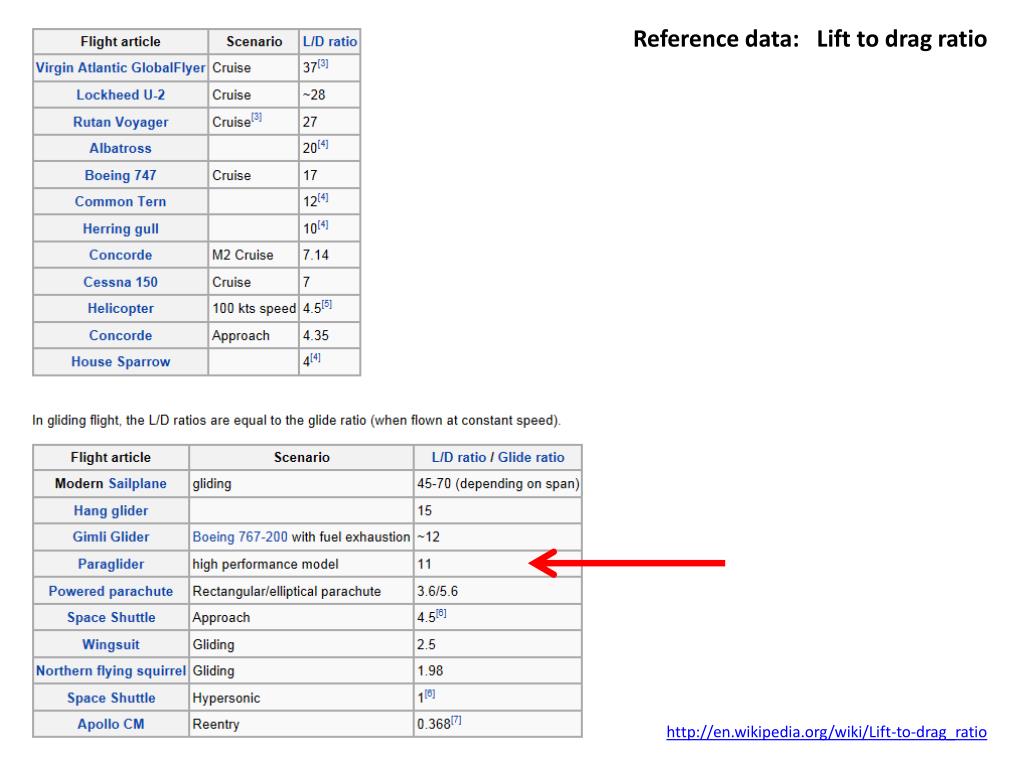This screenshot has width=1024, height=768.
Task: Click the Space Shuttle link in the Hypersonic row
Action: point(111,698)
